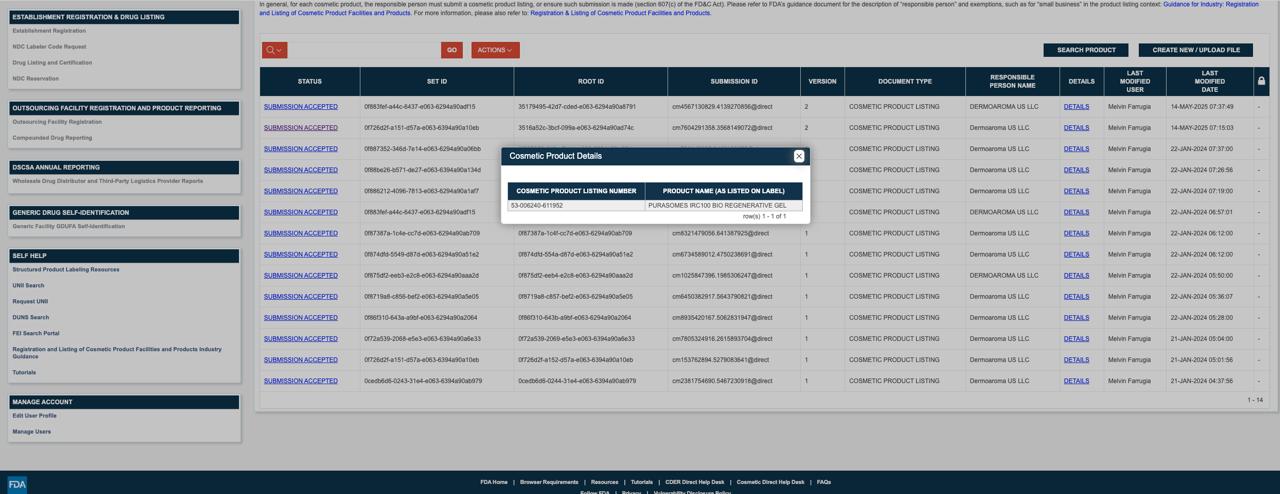Image resolution: width=1280 pixels, height=494 pixels.
Task: Open FAQs footer link
Action: pyautogui.click(x=824, y=482)
